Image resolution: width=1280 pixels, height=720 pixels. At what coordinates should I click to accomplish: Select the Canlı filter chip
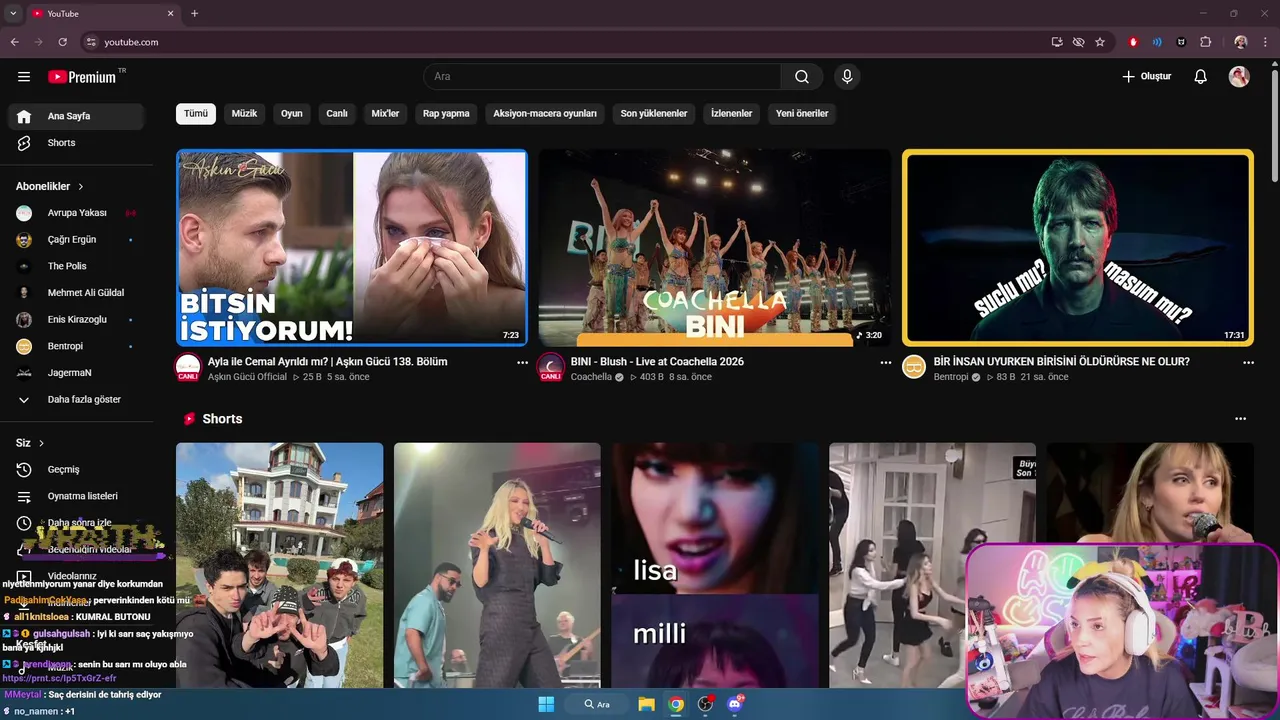337,113
